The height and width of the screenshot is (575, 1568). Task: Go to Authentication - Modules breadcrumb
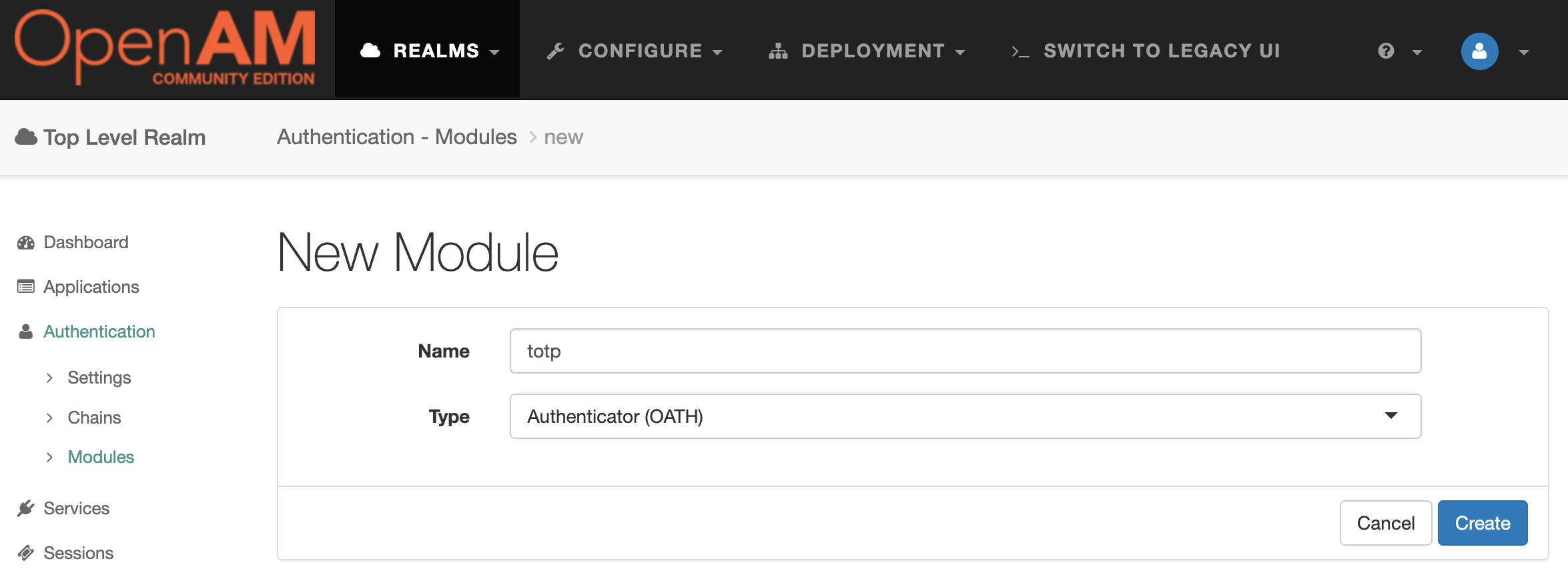coord(397,137)
